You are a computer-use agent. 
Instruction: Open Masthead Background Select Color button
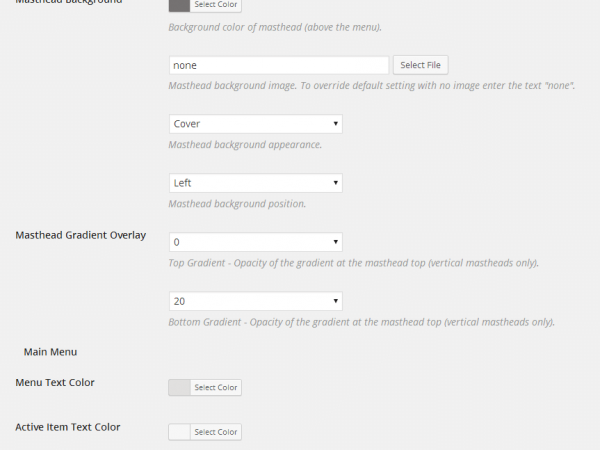(216, 5)
